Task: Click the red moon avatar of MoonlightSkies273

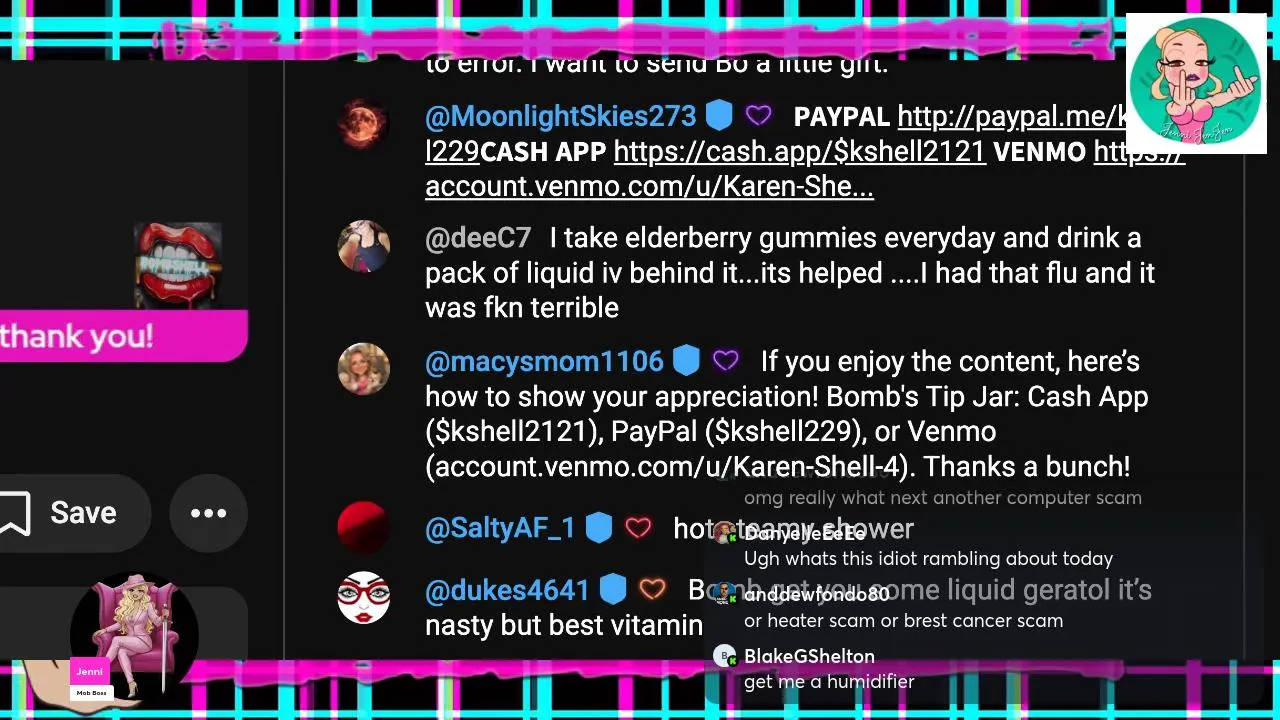Action: click(362, 124)
